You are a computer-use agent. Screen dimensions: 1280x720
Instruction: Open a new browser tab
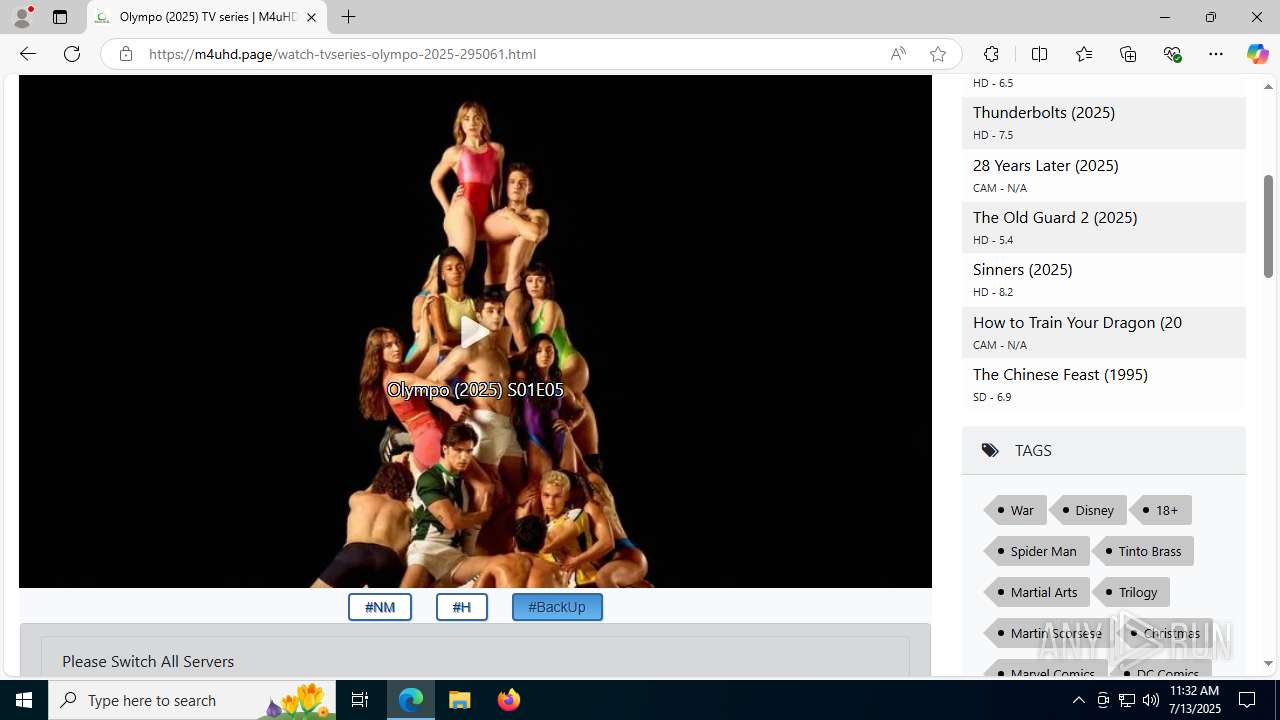(x=348, y=17)
